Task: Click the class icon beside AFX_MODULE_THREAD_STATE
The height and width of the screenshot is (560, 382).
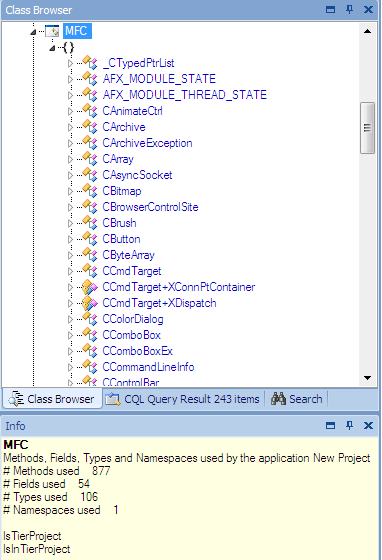Action: (x=89, y=95)
